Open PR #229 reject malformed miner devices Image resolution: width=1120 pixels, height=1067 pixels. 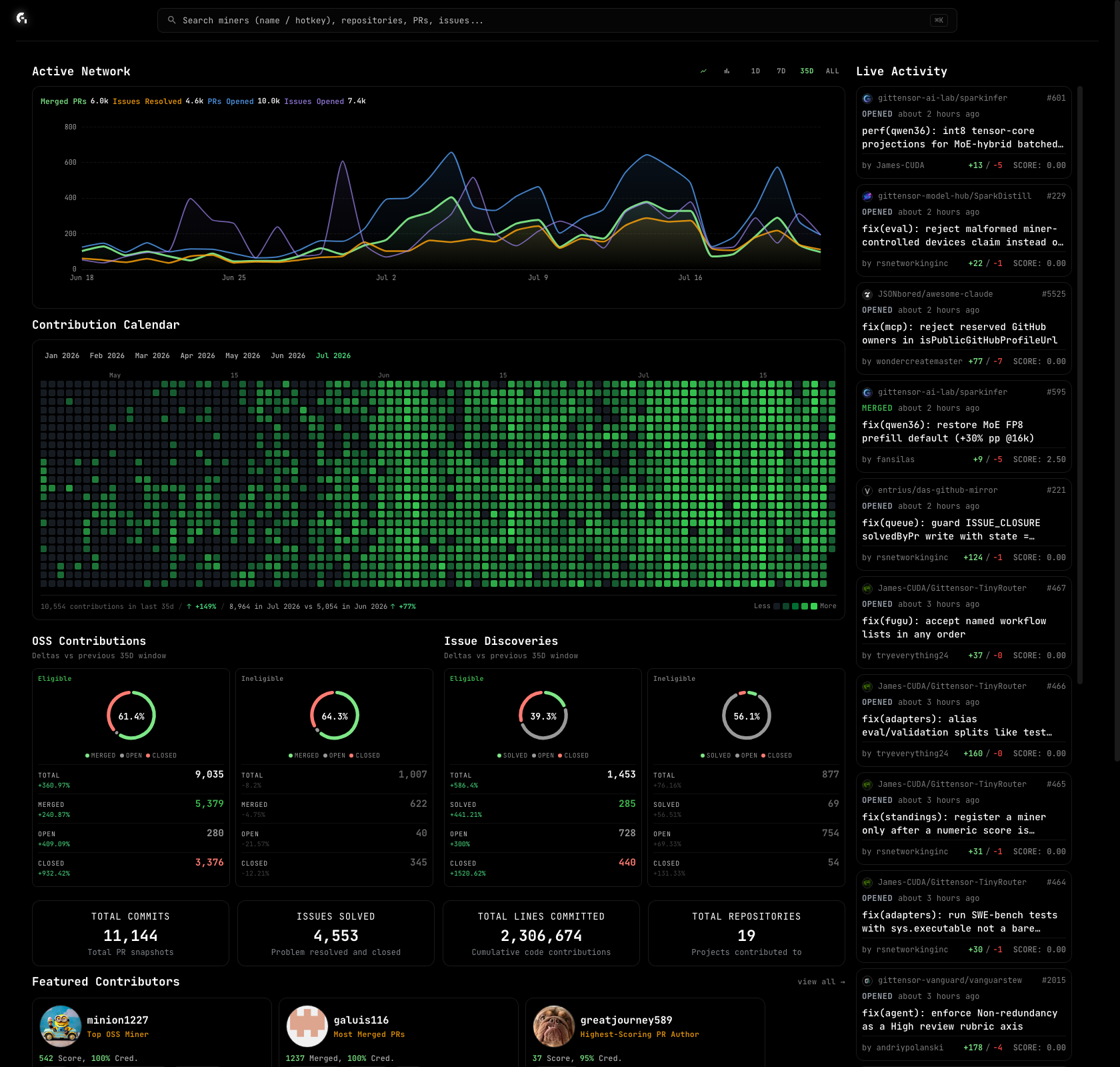pyautogui.click(x=964, y=236)
